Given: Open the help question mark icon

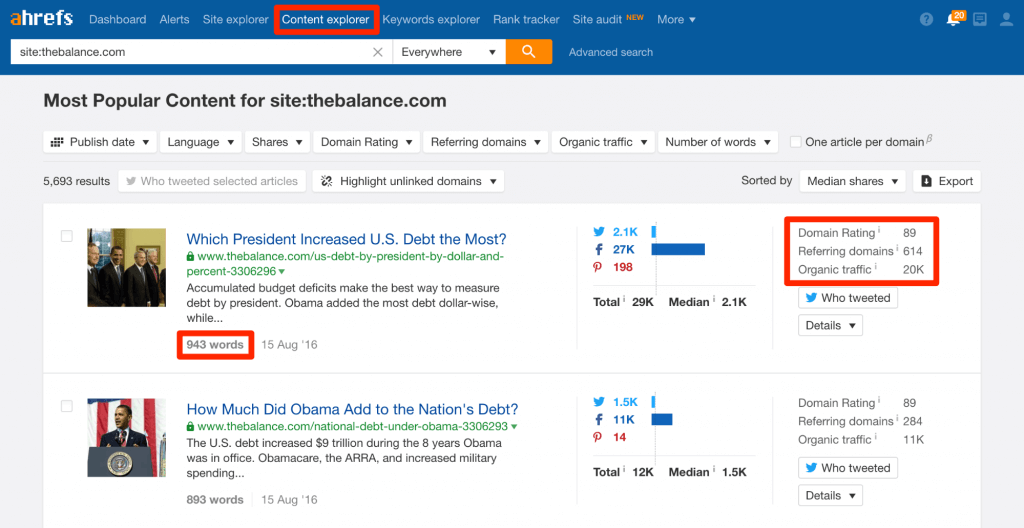Looking at the screenshot, I should pos(926,20).
